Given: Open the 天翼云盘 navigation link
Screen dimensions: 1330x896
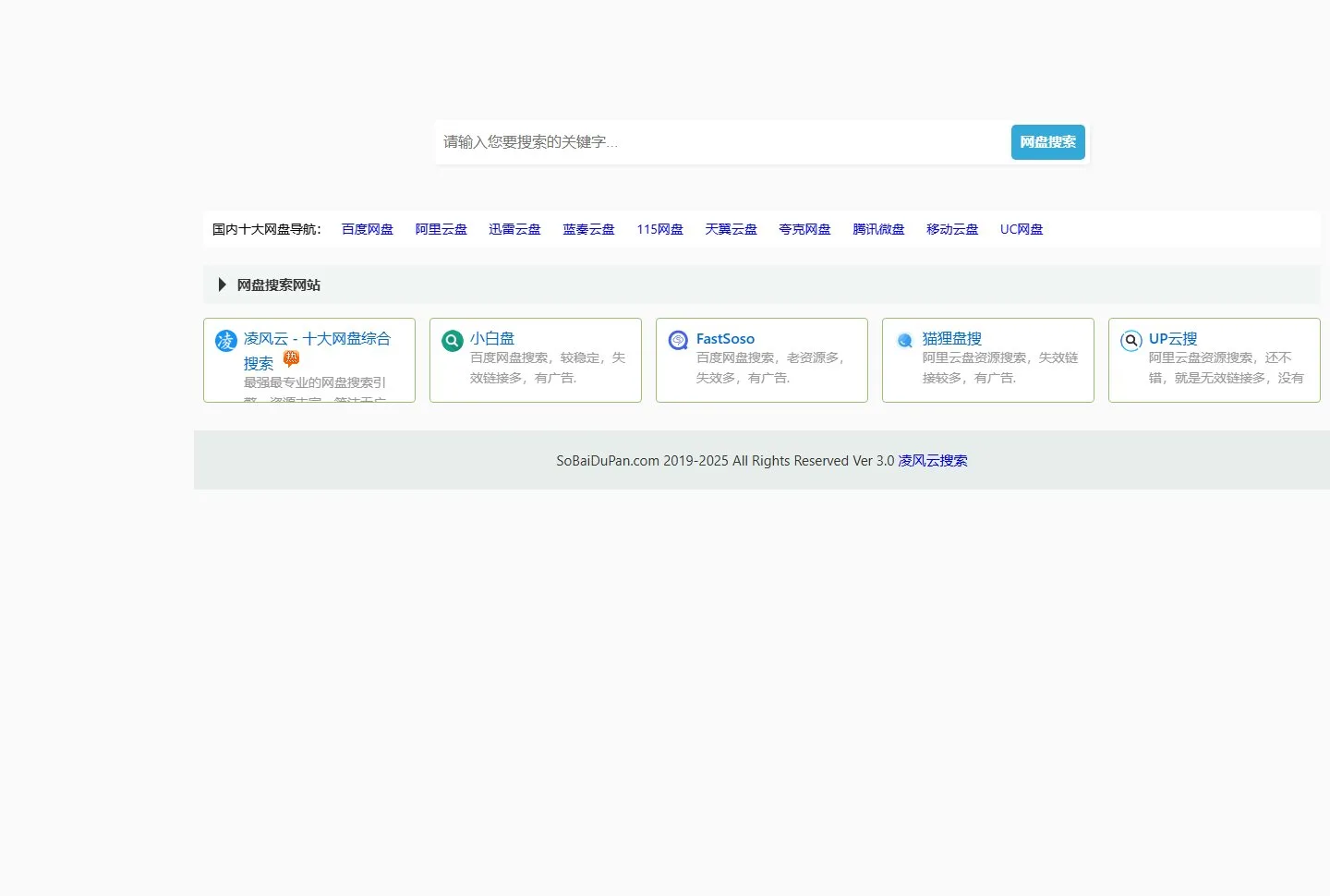Looking at the screenshot, I should click(x=731, y=229).
